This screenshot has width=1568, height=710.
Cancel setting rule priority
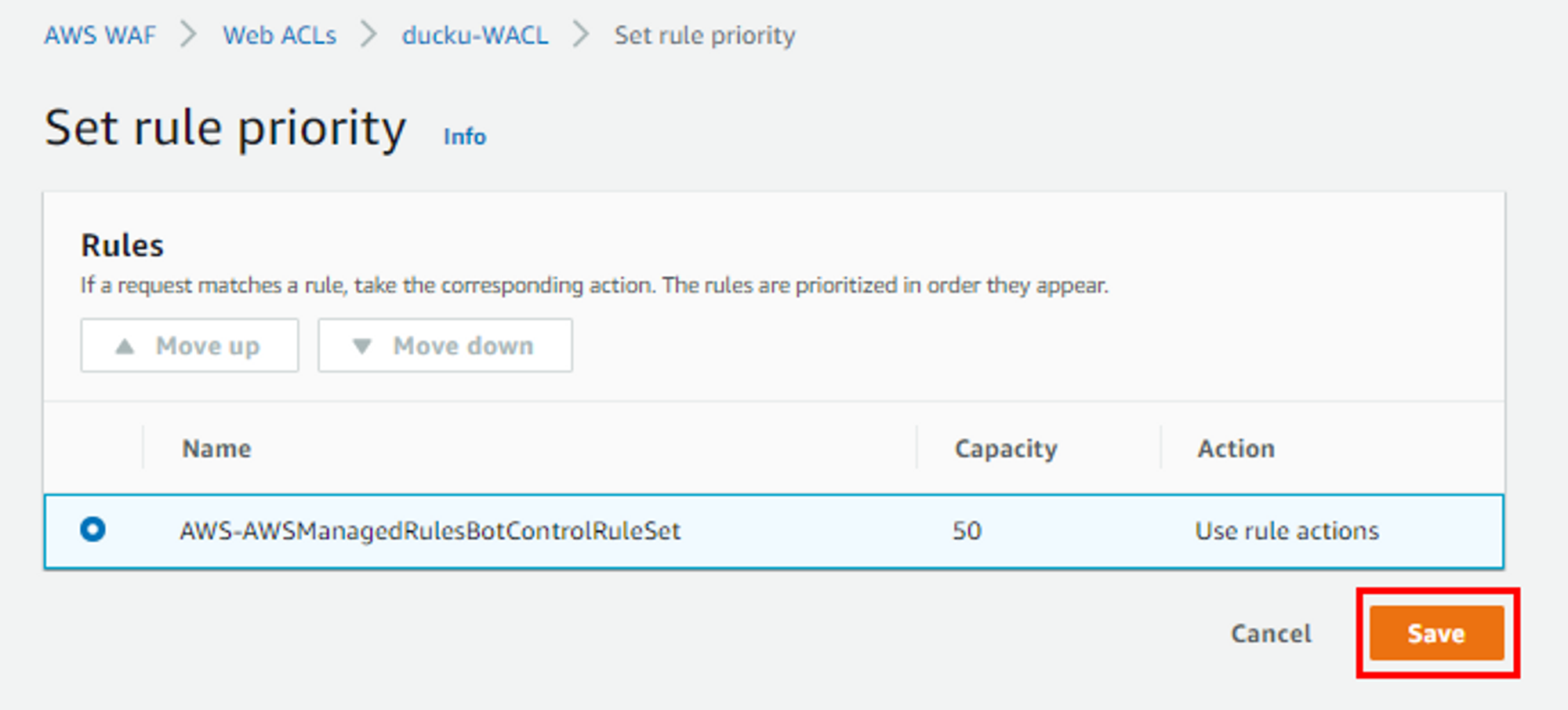(x=1271, y=633)
